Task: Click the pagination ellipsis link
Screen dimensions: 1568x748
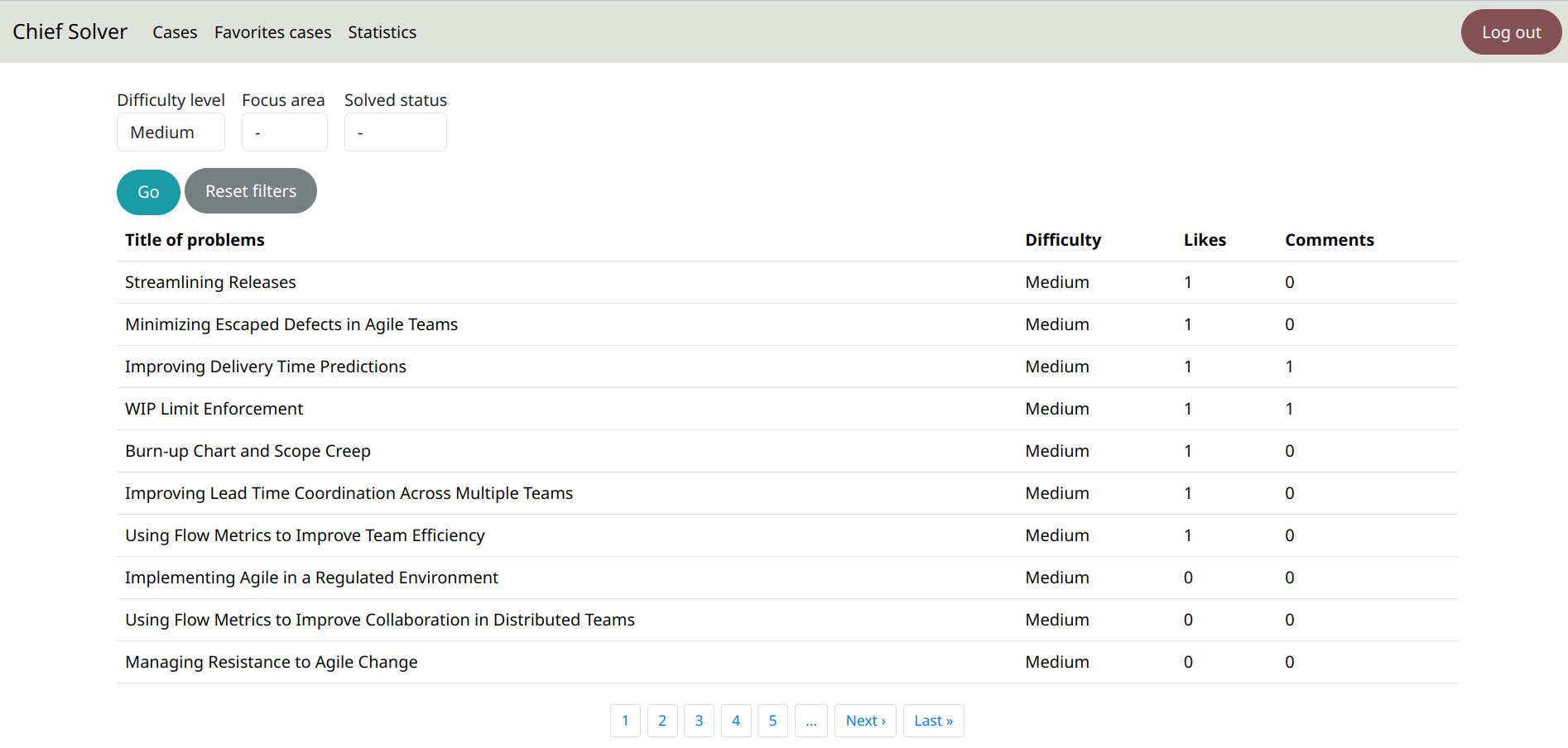Action: (811, 721)
